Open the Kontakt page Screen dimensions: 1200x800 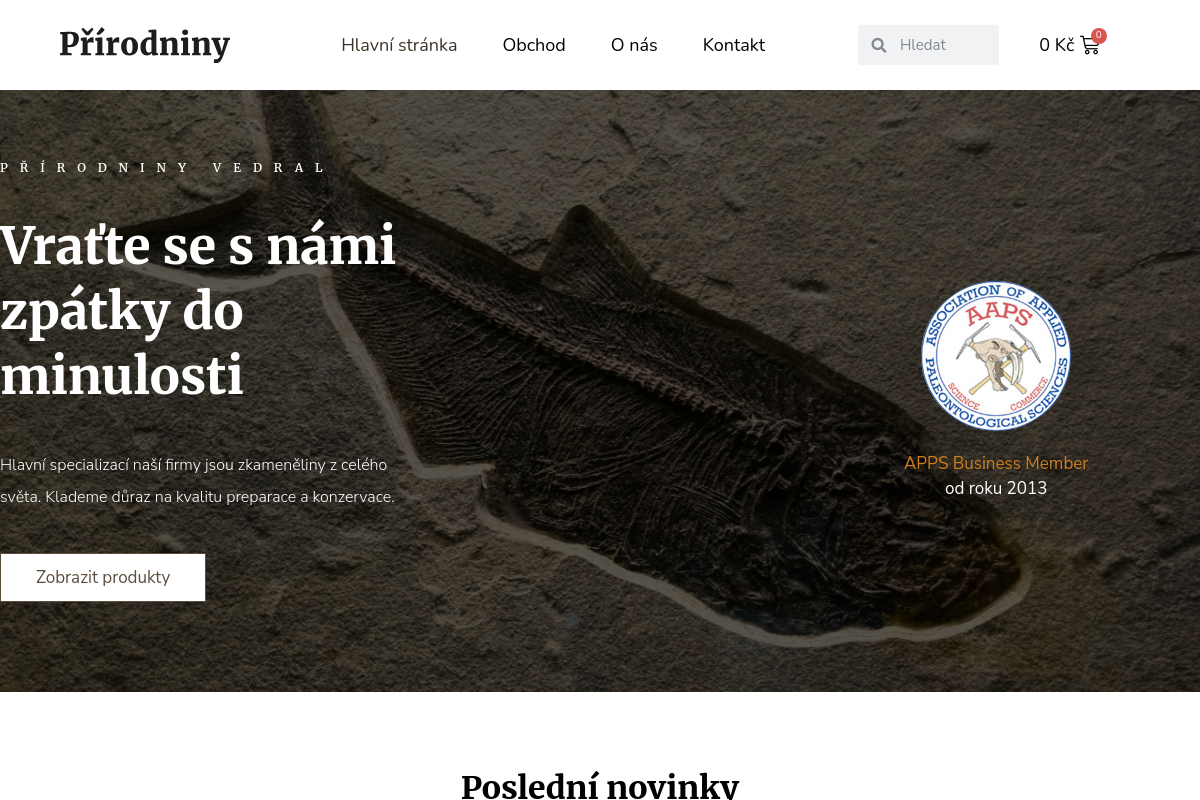pos(734,45)
